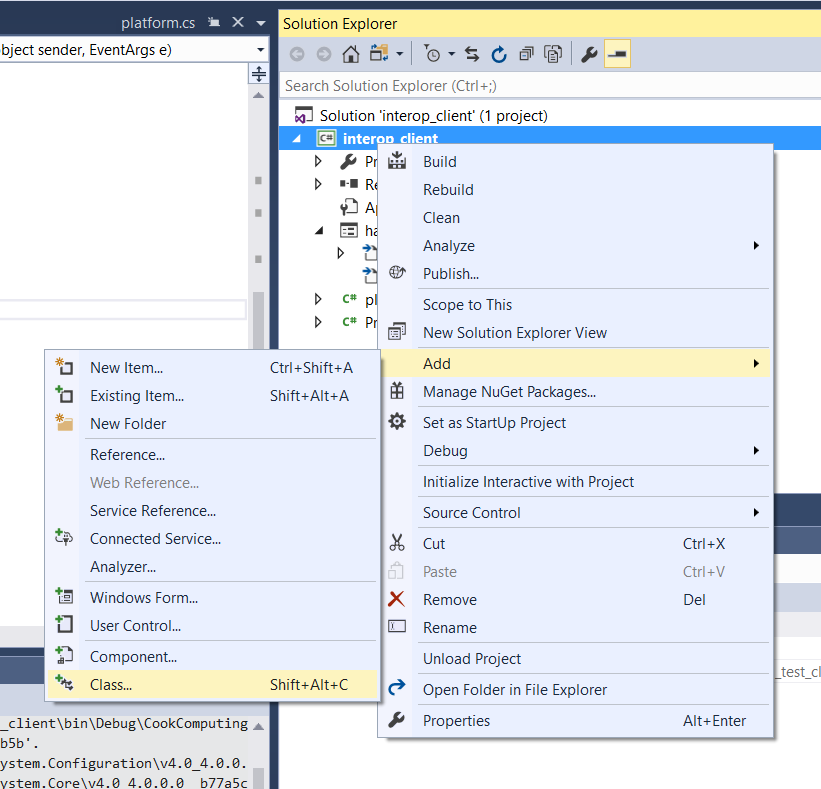The image size is (821, 789).
Task: Choose Class... in the Add submenu
Action: coord(212,684)
